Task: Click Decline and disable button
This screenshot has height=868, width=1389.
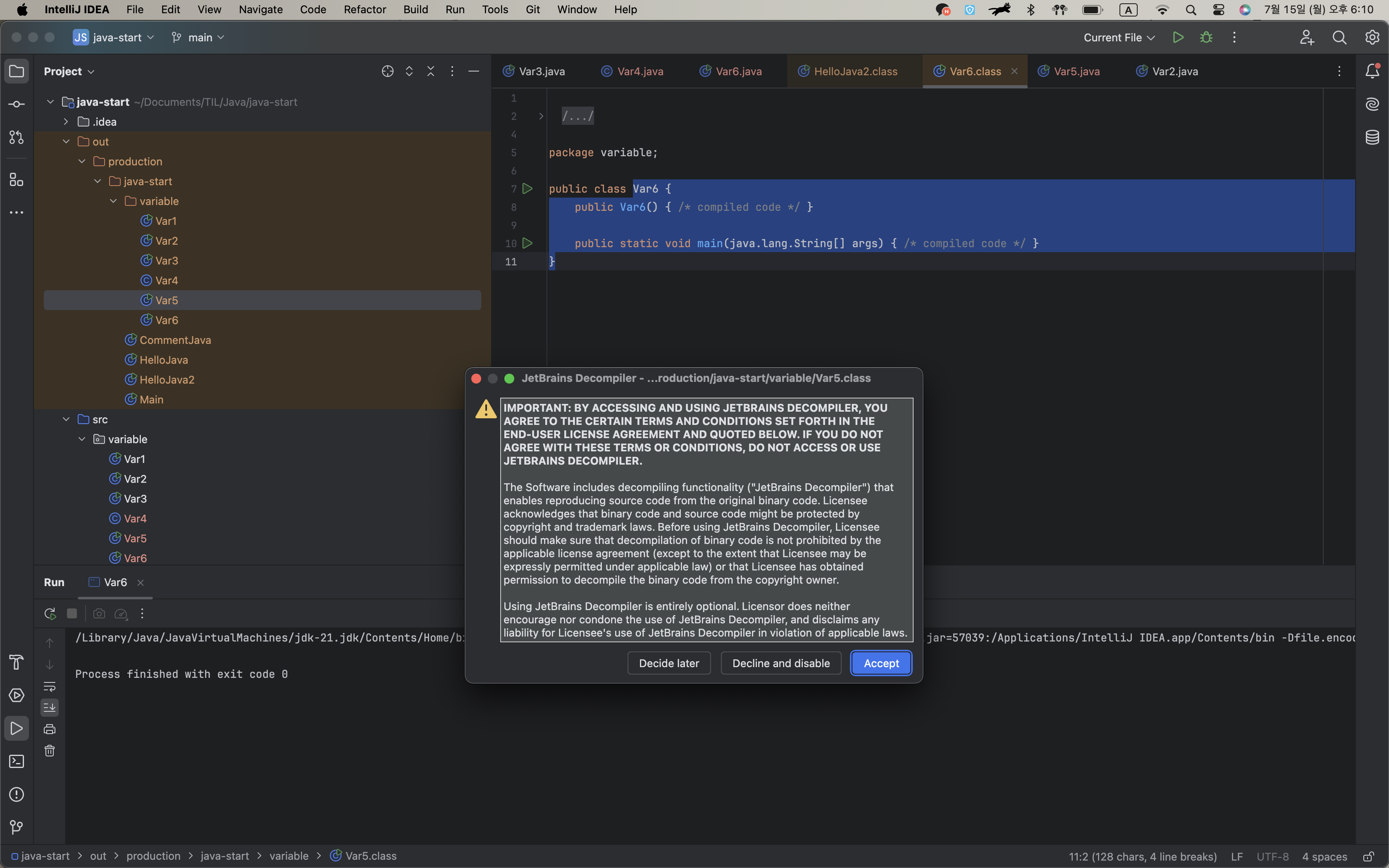Action: coord(780,663)
